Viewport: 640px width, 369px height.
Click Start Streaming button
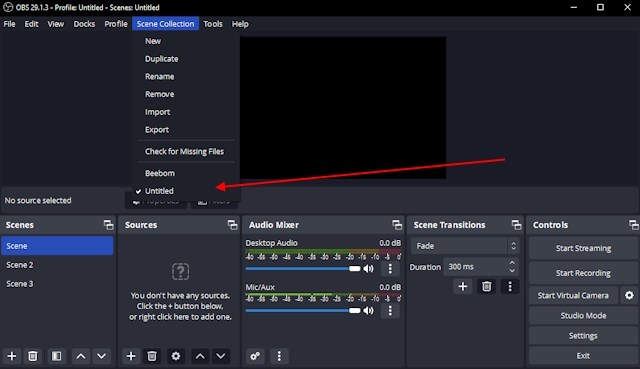point(583,248)
